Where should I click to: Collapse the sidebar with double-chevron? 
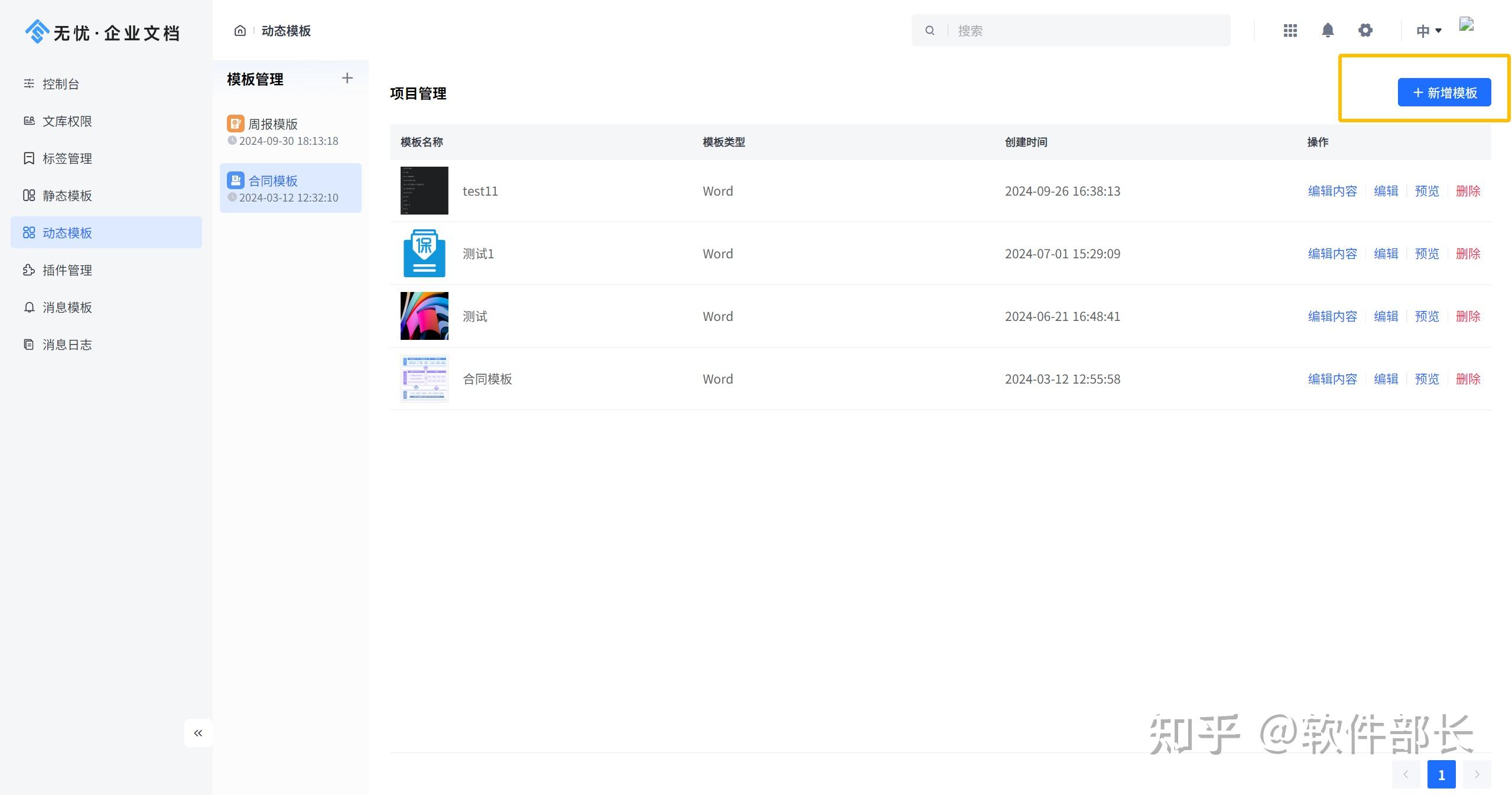[198, 733]
